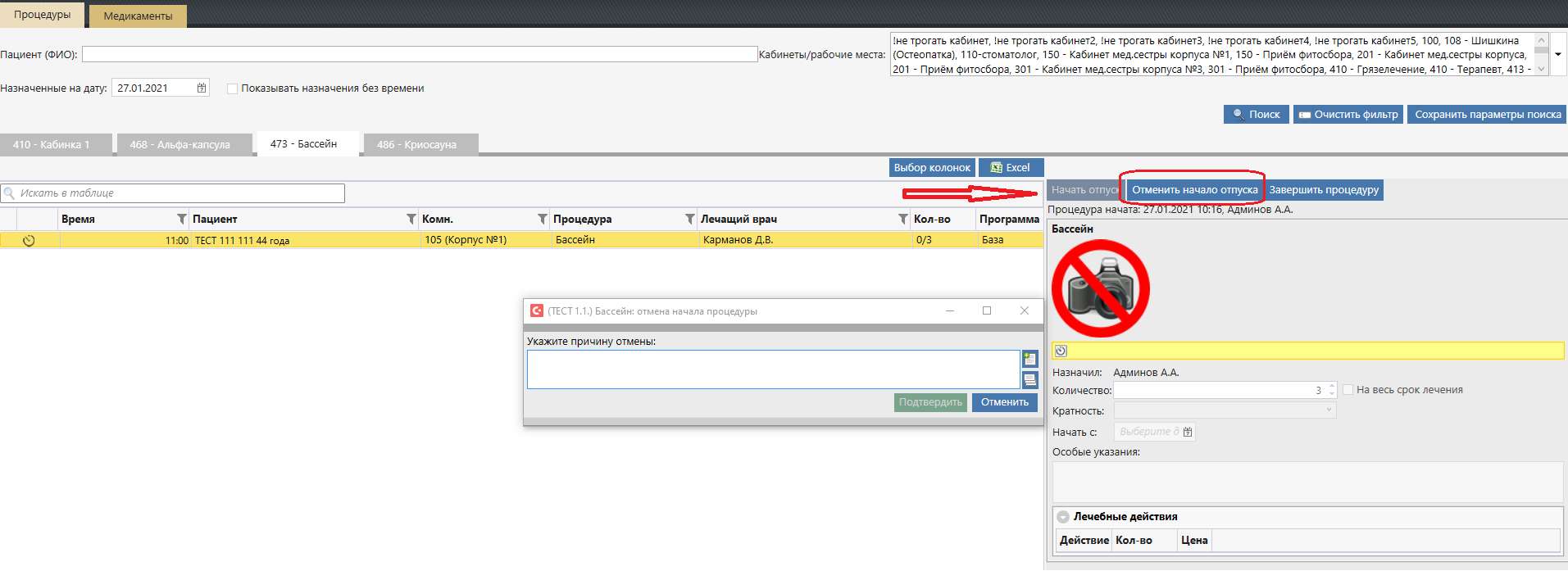Click the Завершить процедуру button

click(x=1324, y=190)
